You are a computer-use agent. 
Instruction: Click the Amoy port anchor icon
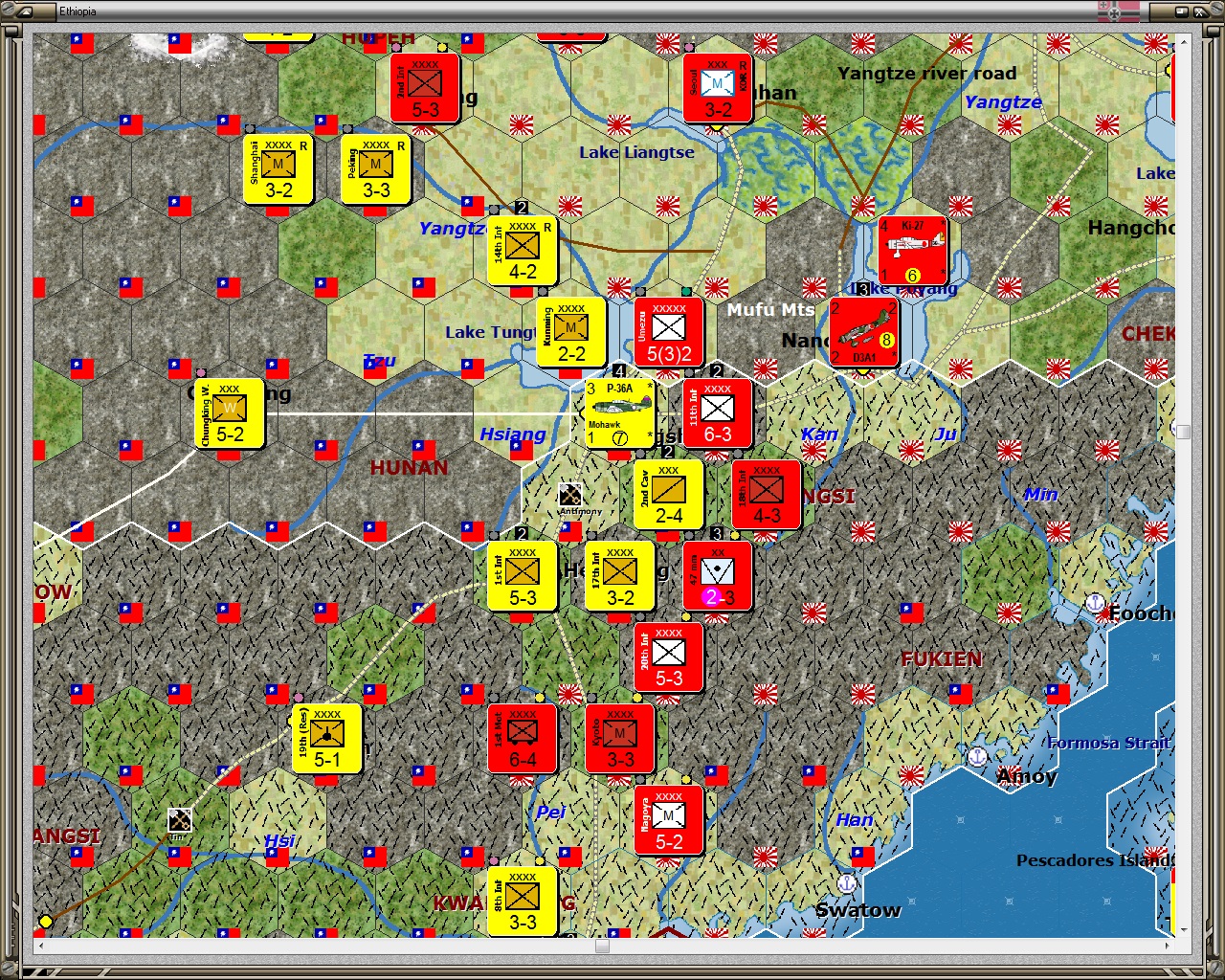977,756
